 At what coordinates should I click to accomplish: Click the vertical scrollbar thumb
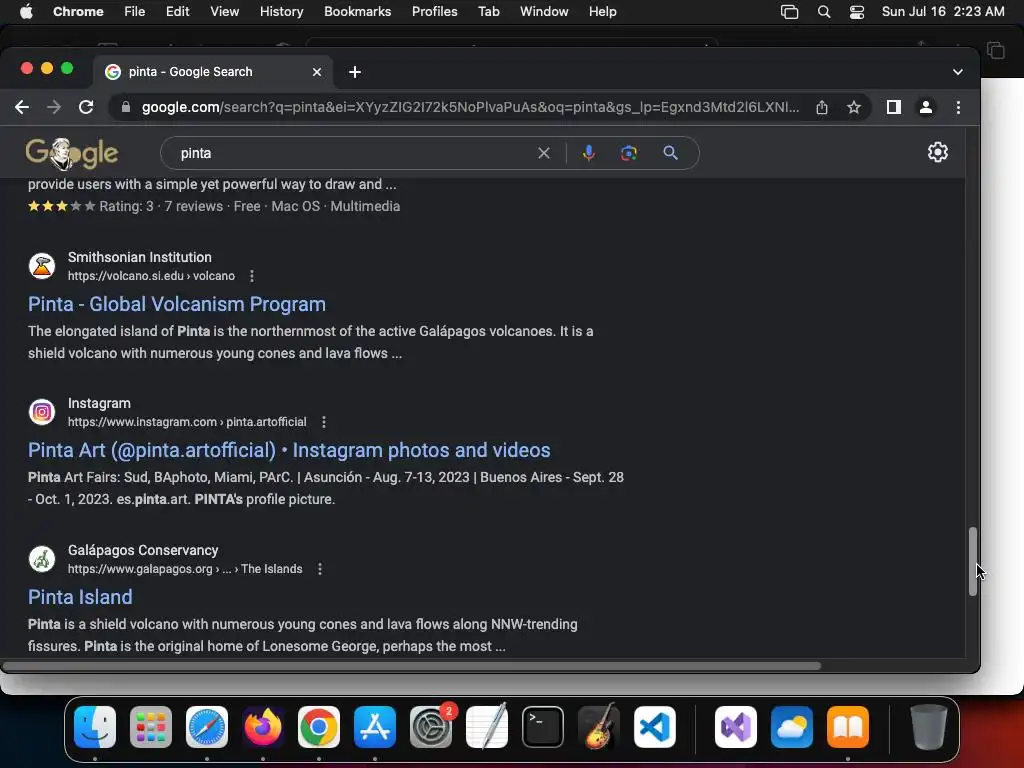click(x=972, y=561)
